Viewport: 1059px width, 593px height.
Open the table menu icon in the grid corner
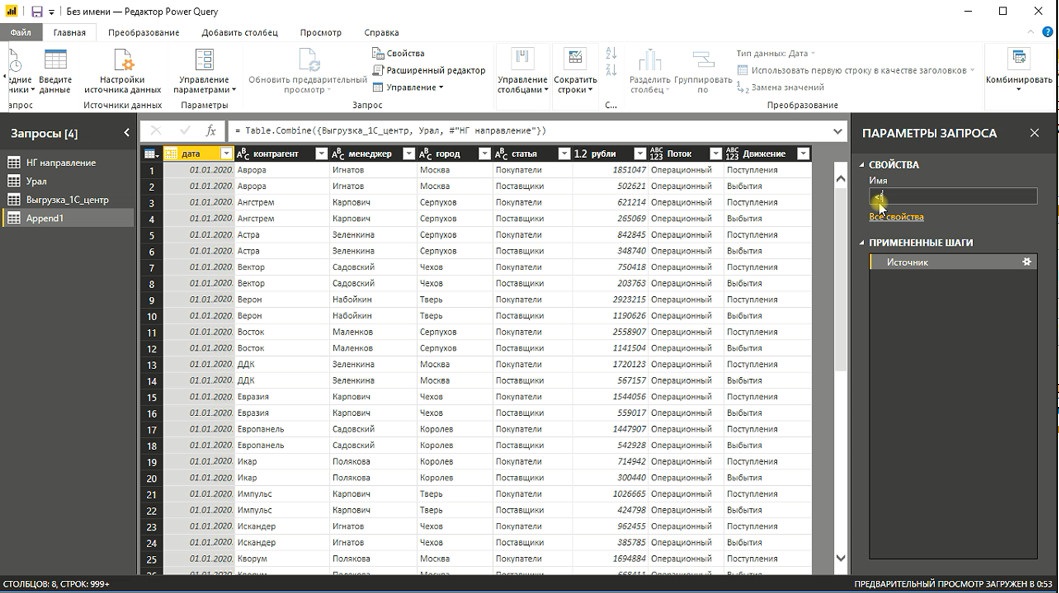coord(152,154)
